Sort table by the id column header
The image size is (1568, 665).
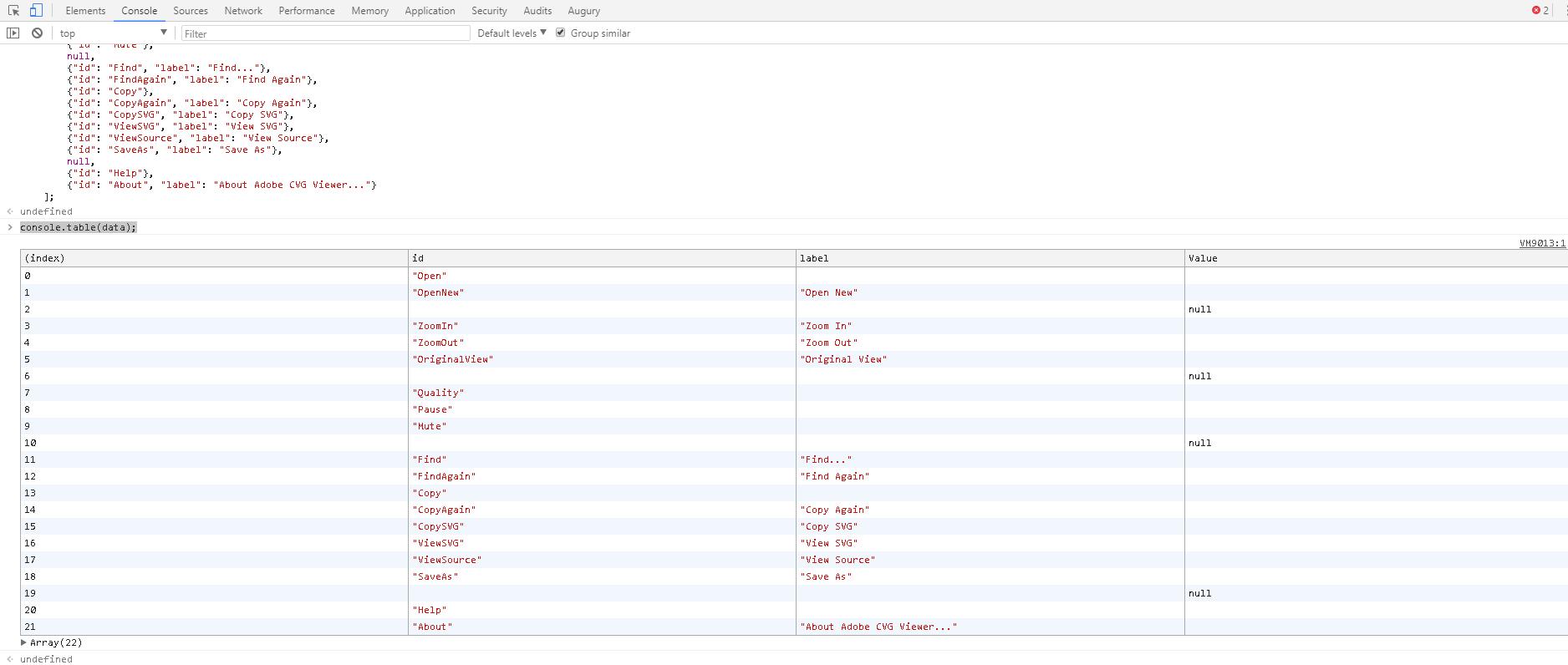click(602, 258)
